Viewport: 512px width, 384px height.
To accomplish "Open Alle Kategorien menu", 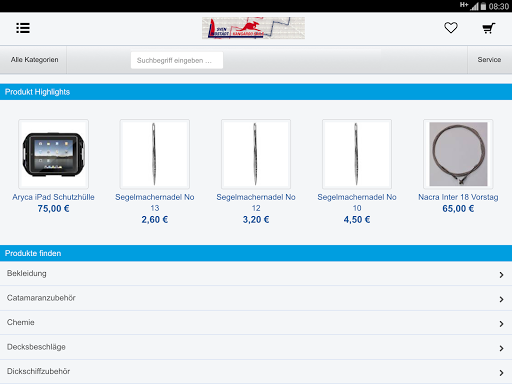I will coord(34,60).
